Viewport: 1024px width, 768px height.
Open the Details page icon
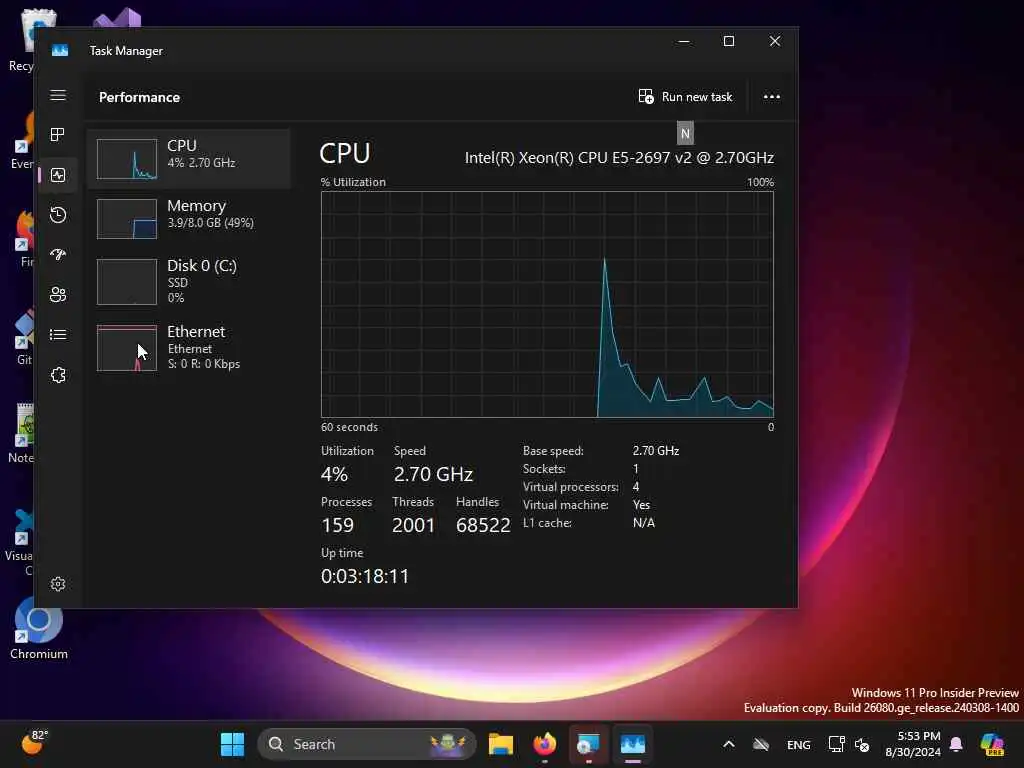(x=58, y=334)
